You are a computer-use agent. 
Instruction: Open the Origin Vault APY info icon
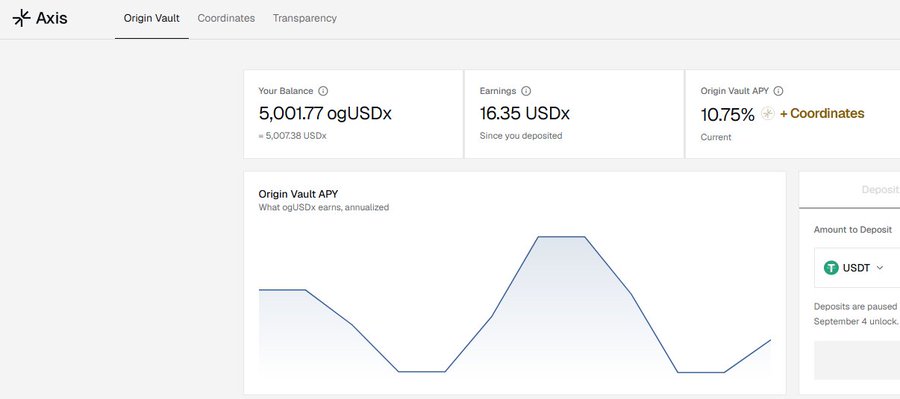(x=778, y=91)
